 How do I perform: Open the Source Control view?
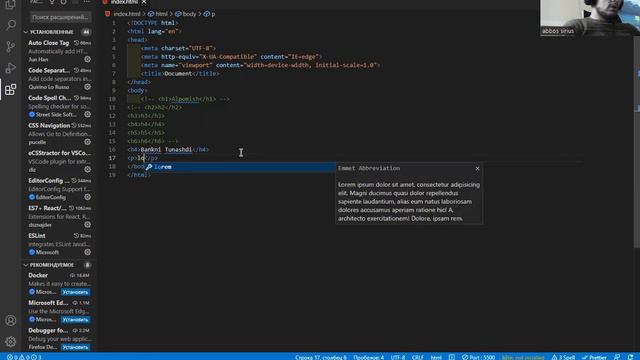pyautogui.click(x=11, y=47)
